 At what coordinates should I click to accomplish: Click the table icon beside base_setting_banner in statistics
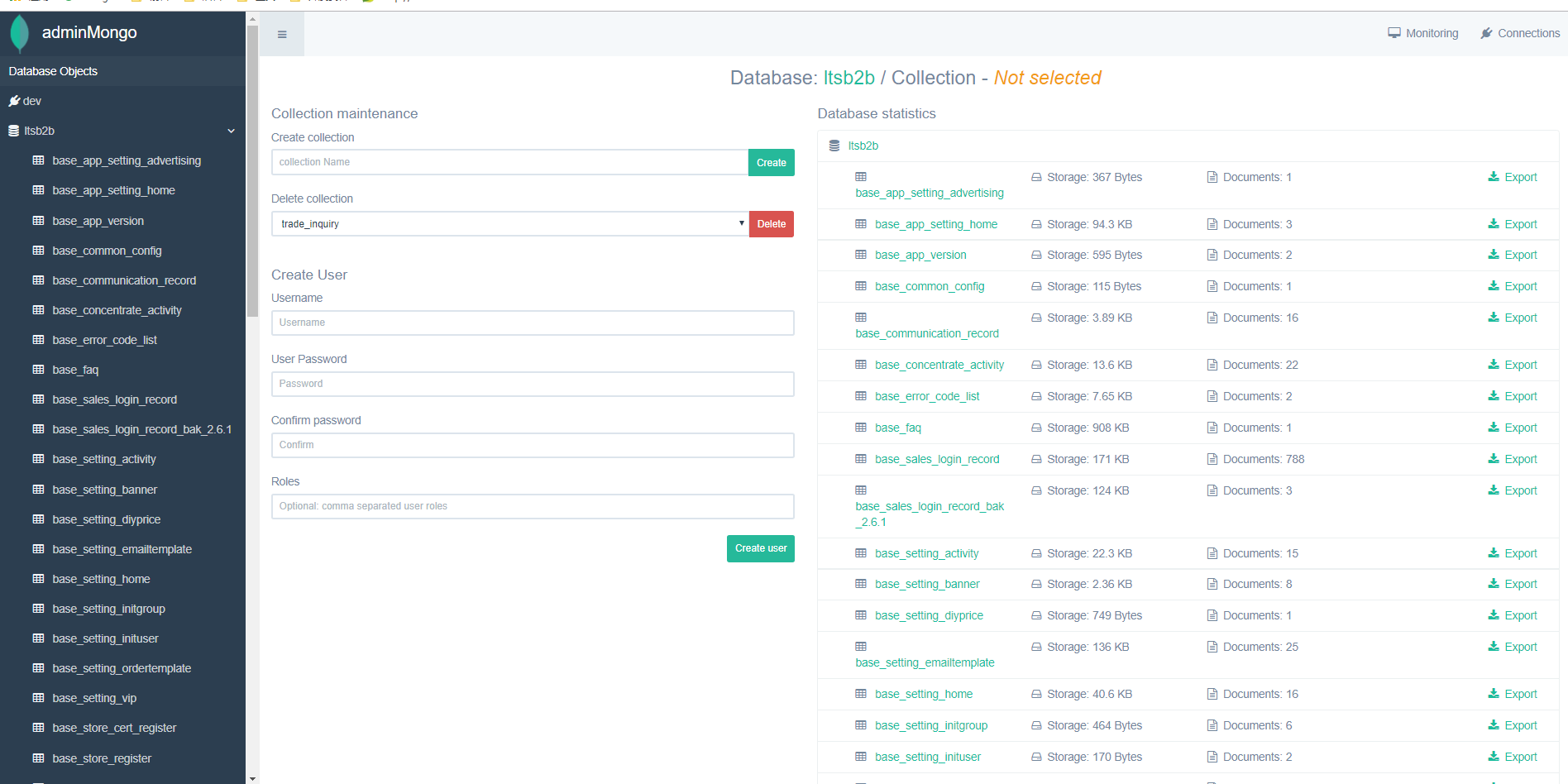tap(861, 584)
